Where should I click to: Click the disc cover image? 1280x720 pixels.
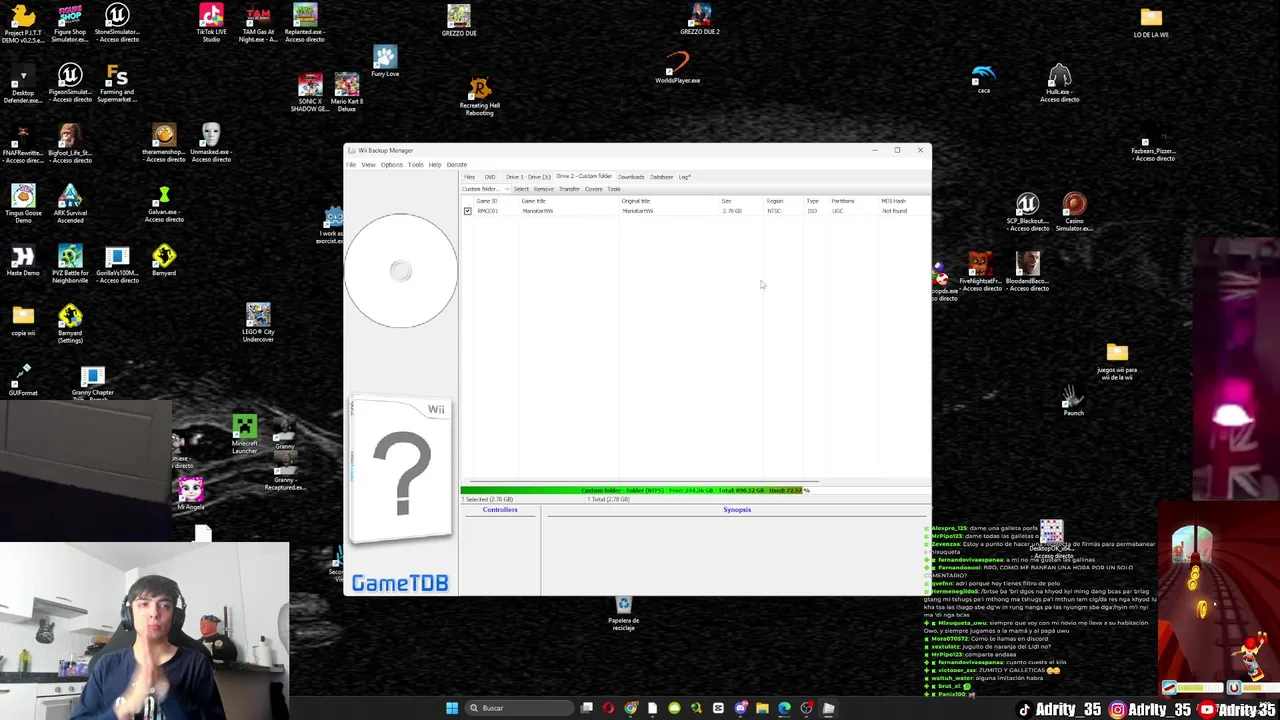coord(401,271)
